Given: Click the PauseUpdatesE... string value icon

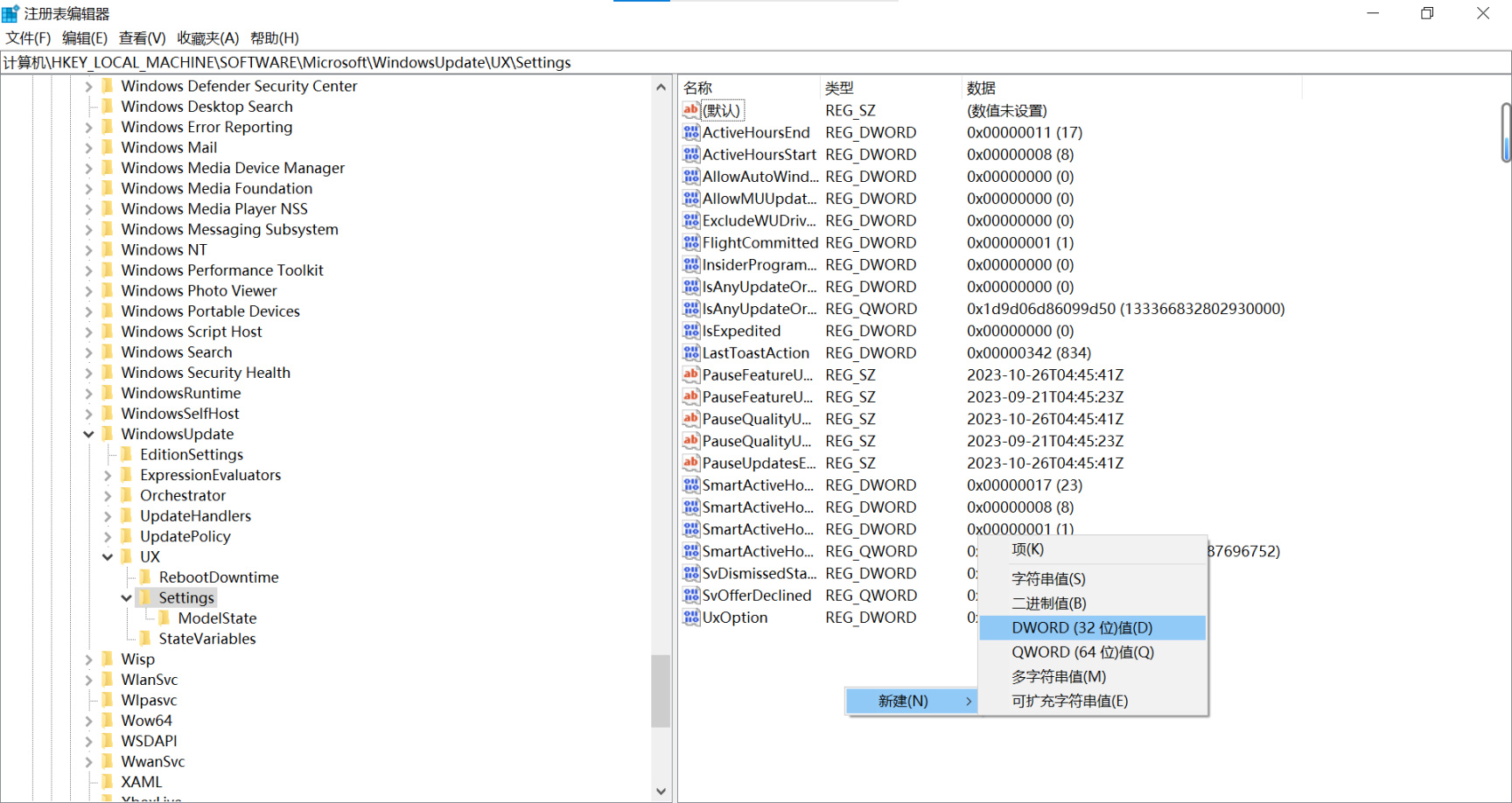Looking at the screenshot, I should coord(691,463).
